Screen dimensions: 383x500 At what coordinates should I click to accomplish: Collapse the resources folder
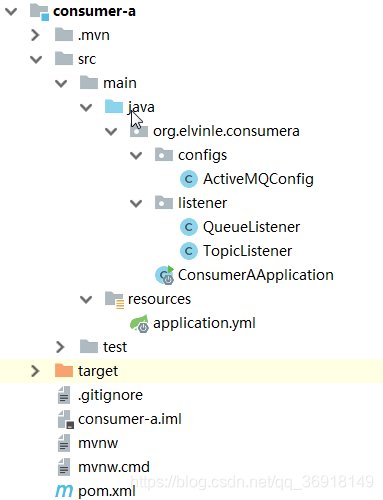(x=86, y=299)
